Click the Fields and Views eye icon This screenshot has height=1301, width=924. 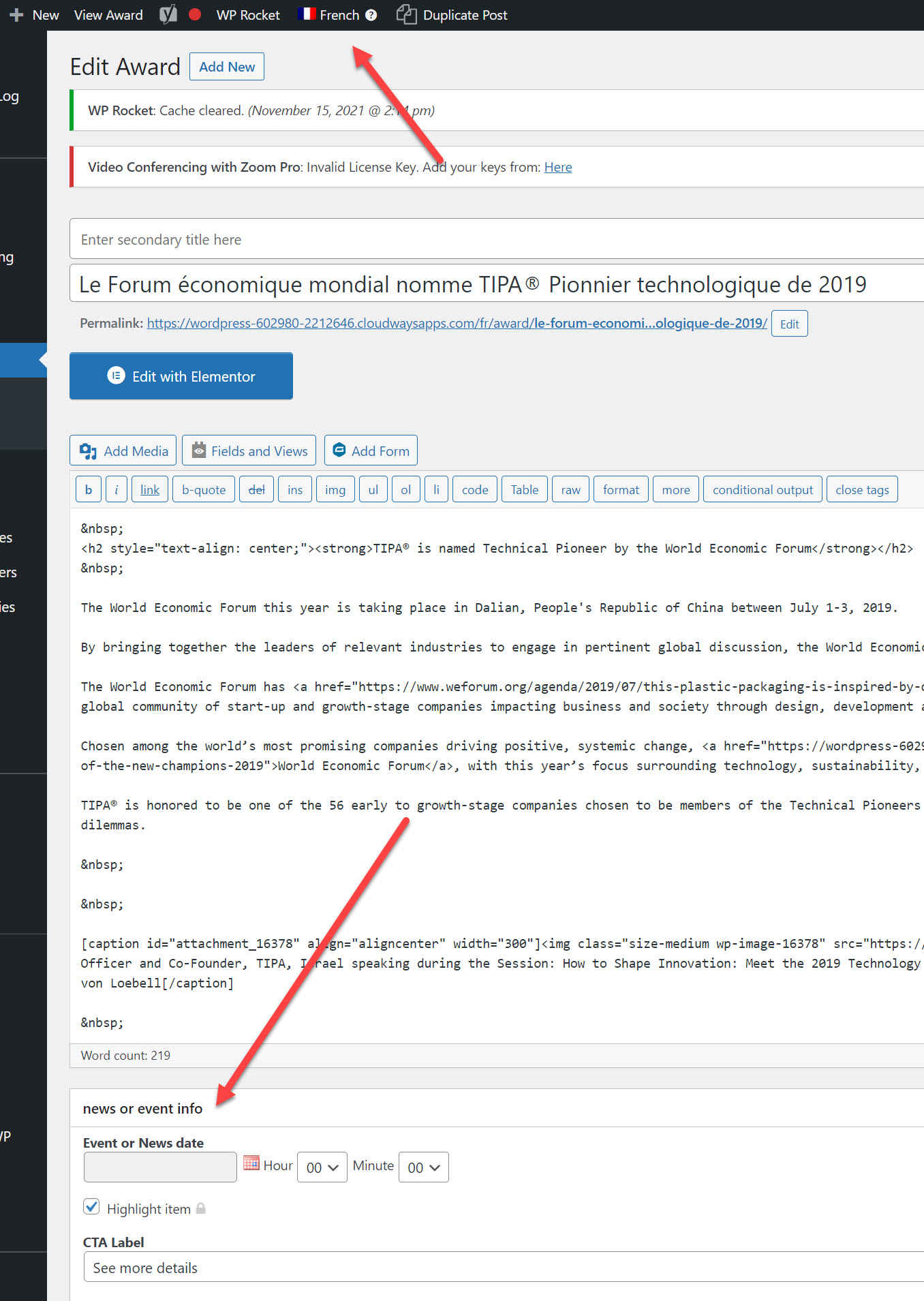tap(199, 450)
